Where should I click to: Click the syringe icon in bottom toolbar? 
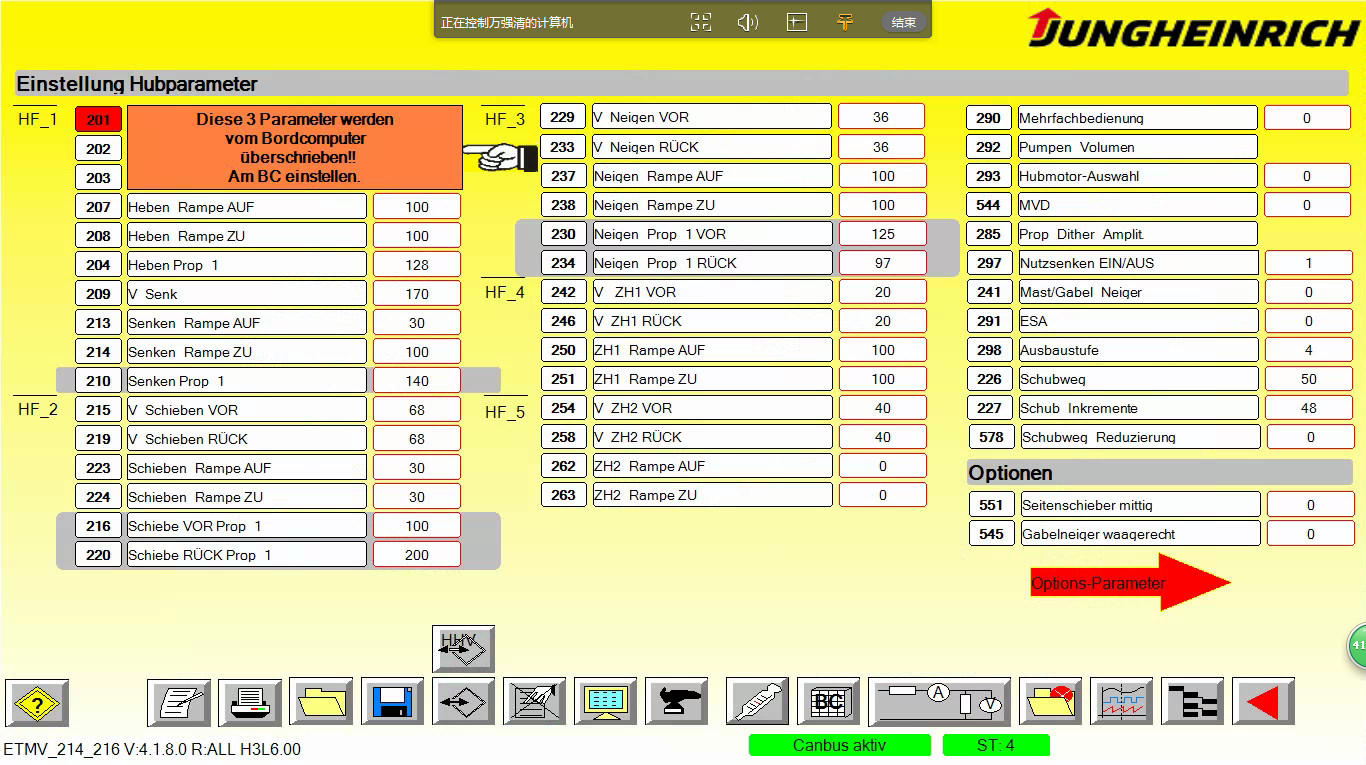pyautogui.click(x=757, y=702)
